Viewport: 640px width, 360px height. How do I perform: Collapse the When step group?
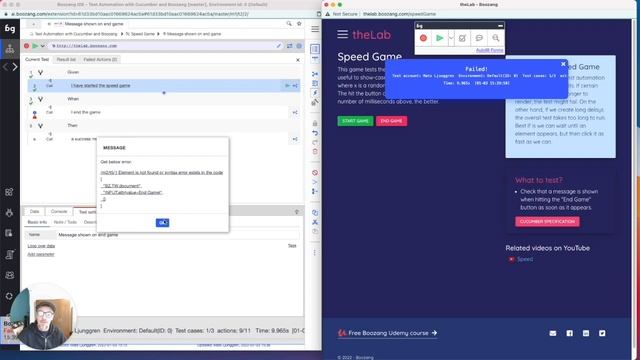coord(40,99)
